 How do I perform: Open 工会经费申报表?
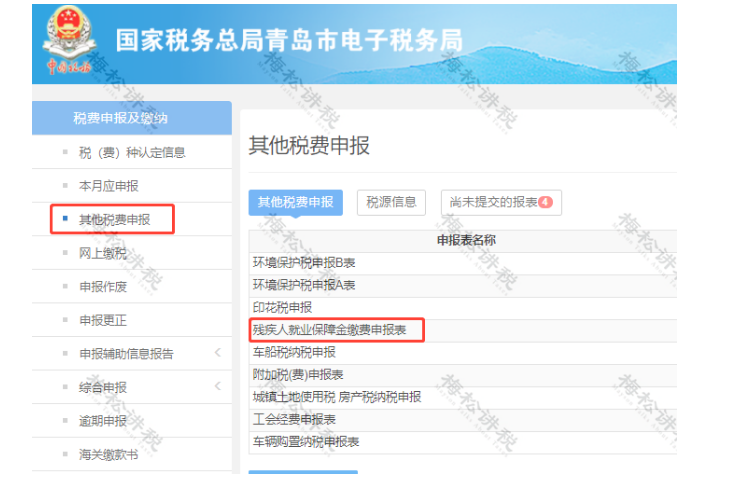click(x=294, y=420)
